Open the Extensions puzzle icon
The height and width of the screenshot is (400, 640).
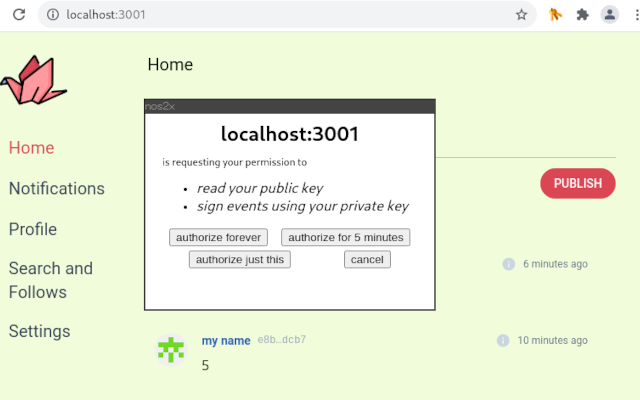[x=583, y=15]
